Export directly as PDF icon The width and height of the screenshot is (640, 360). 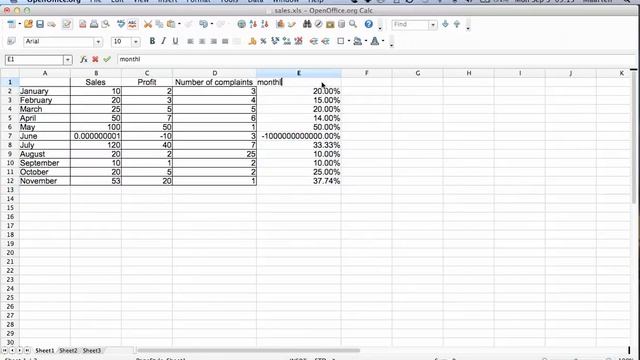point(82,24)
